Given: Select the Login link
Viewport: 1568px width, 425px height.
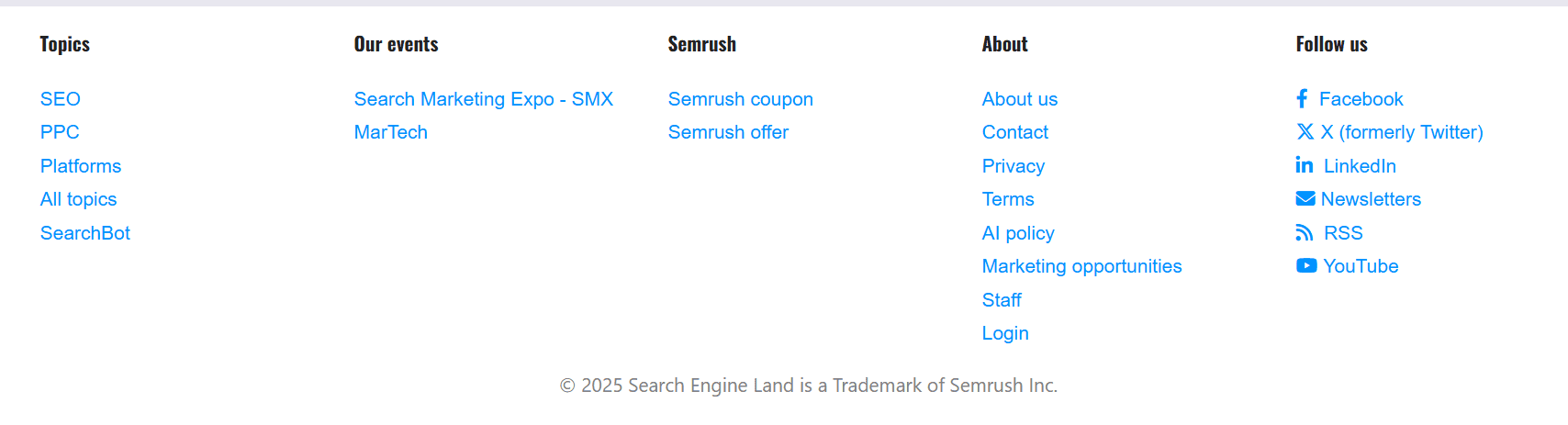Looking at the screenshot, I should point(1005,333).
